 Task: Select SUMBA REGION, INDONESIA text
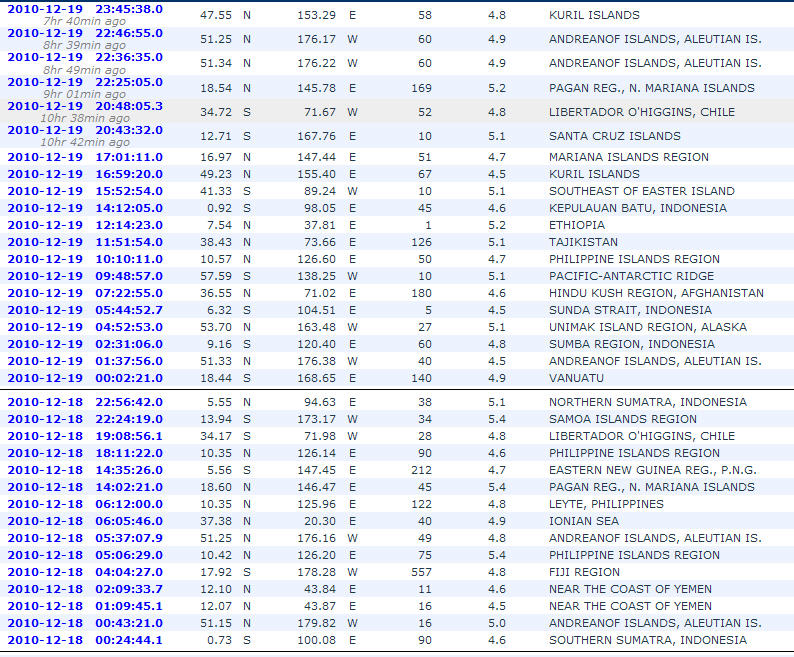tap(632, 344)
